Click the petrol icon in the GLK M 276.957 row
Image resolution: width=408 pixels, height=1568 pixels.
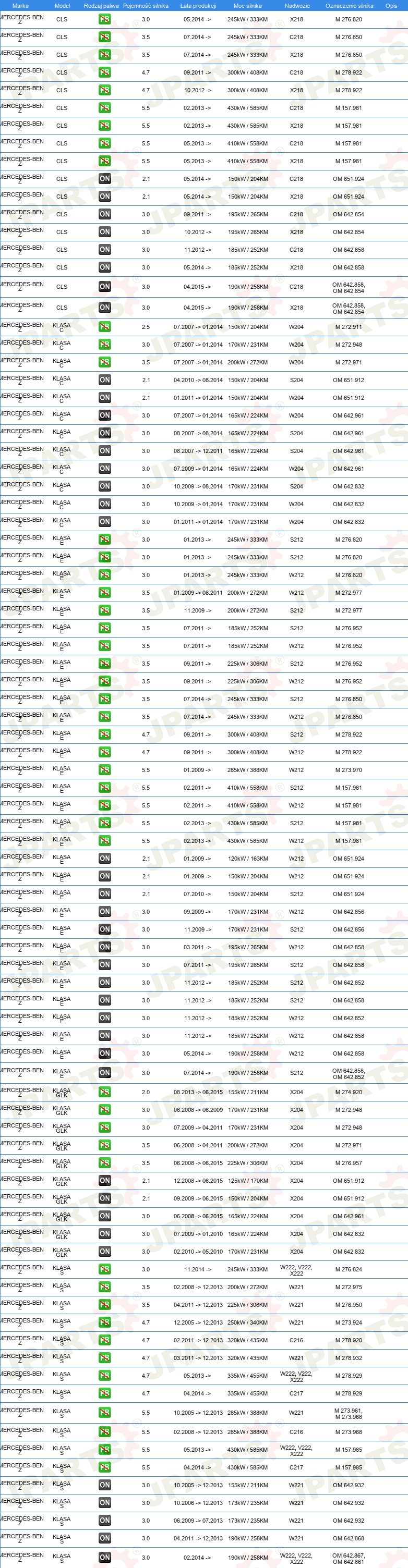[x=105, y=1162]
